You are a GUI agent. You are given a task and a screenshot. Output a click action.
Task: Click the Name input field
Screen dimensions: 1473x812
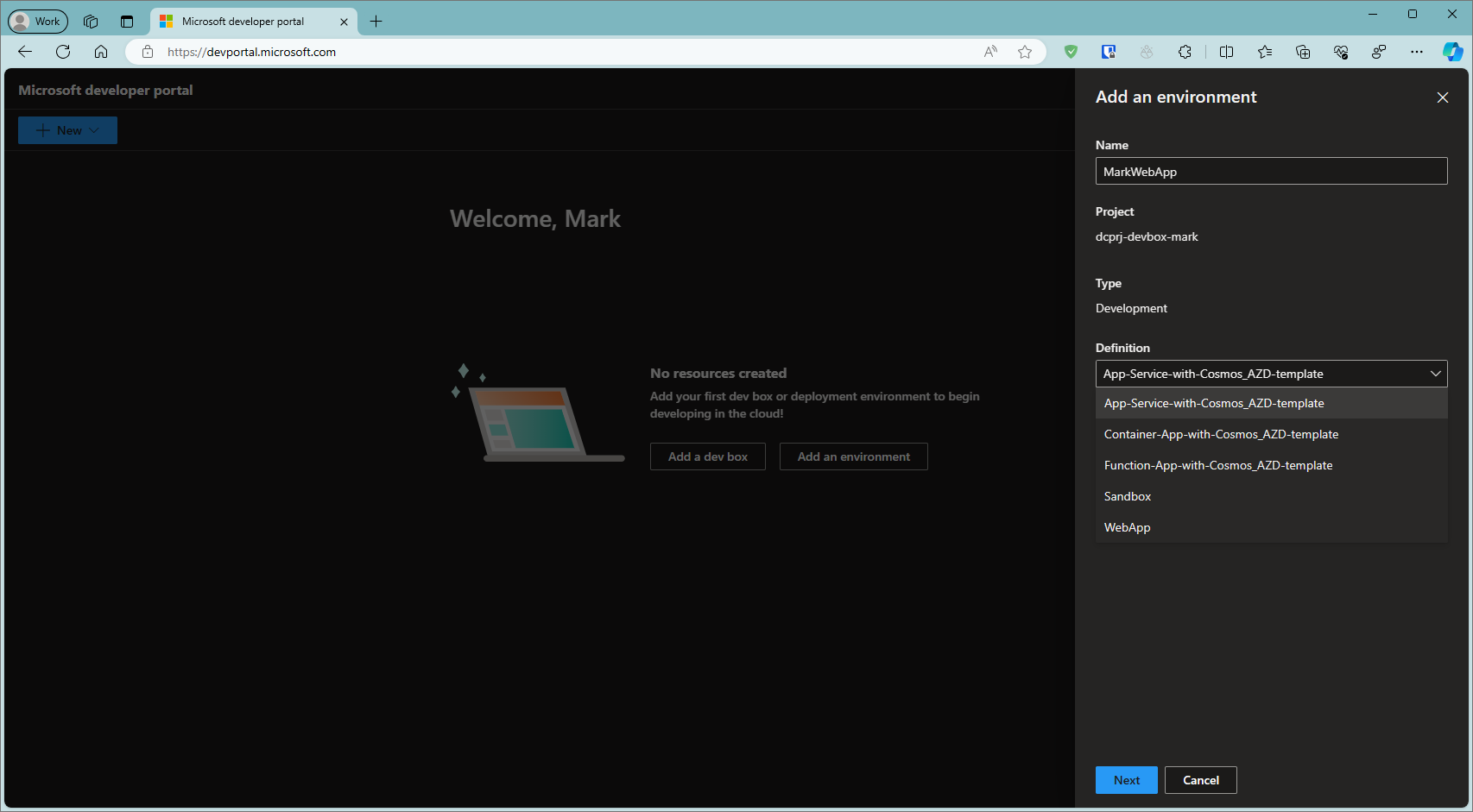click(1270, 171)
